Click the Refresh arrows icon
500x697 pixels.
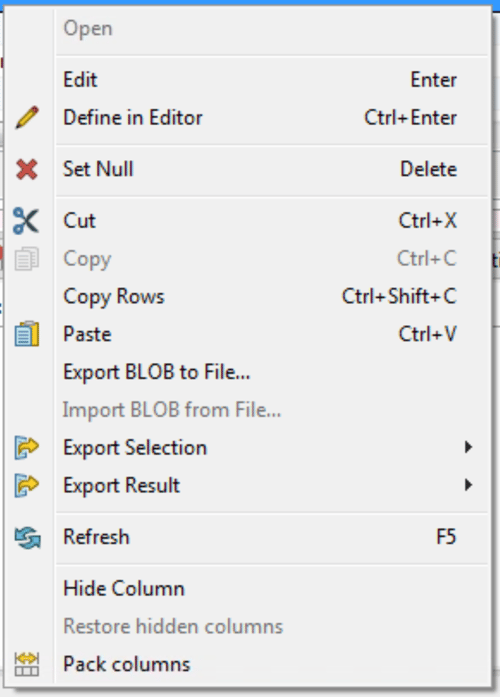click(27, 537)
